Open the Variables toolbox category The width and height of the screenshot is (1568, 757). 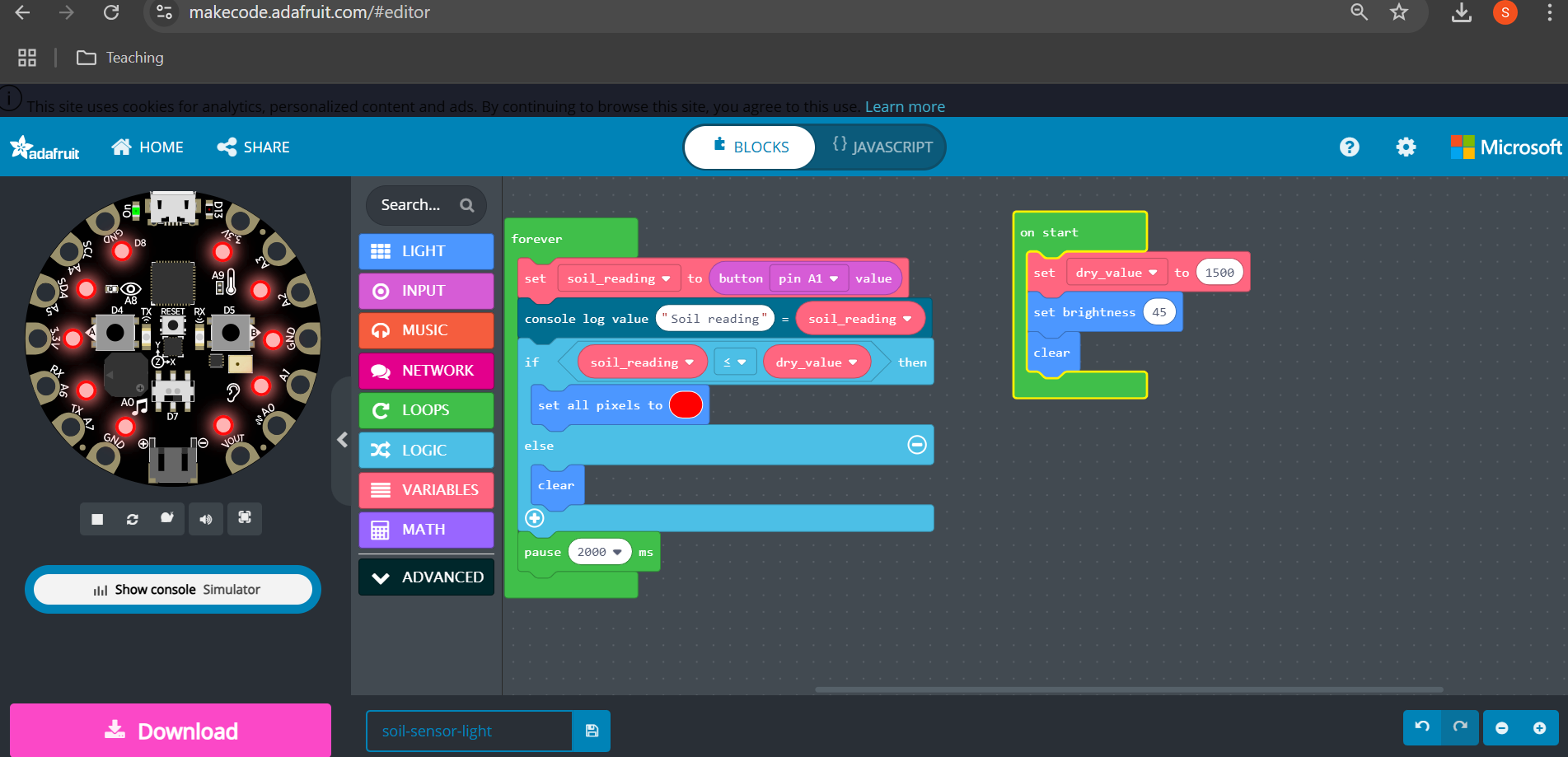click(x=427, y=490)
